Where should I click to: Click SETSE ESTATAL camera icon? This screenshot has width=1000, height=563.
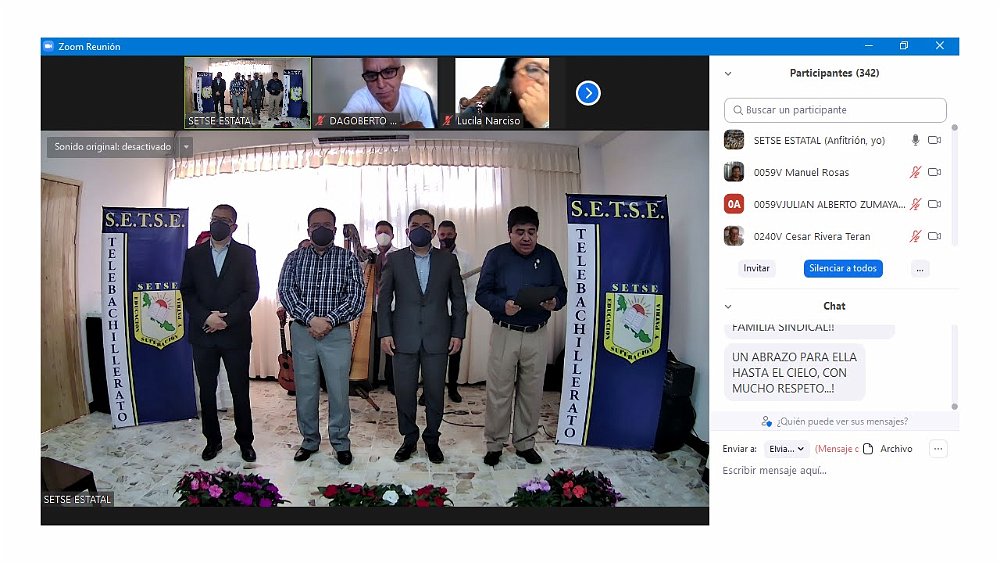point(935,141)
